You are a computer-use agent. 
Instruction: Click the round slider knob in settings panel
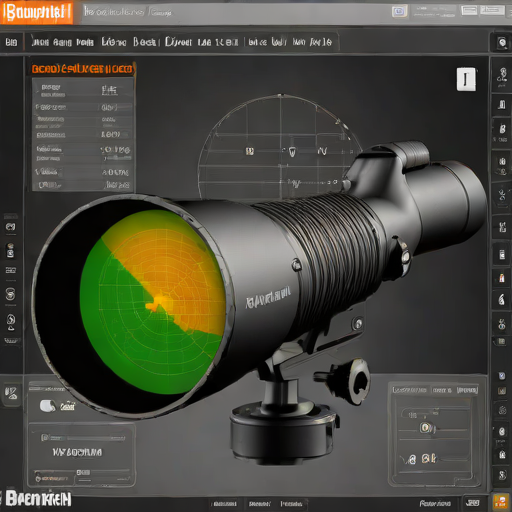[x=426, y=427]
